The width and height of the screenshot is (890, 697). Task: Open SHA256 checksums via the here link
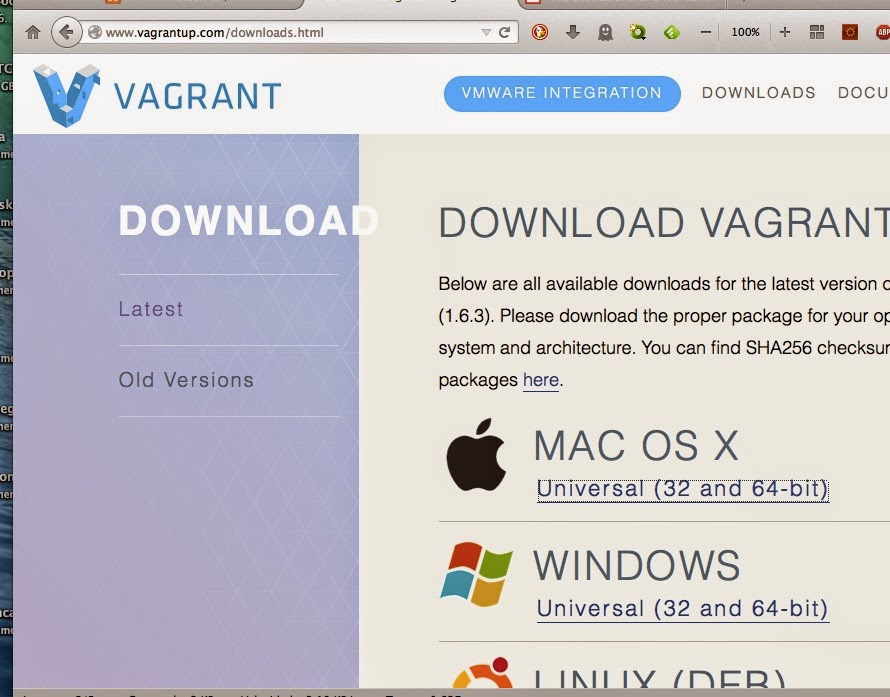540,380
